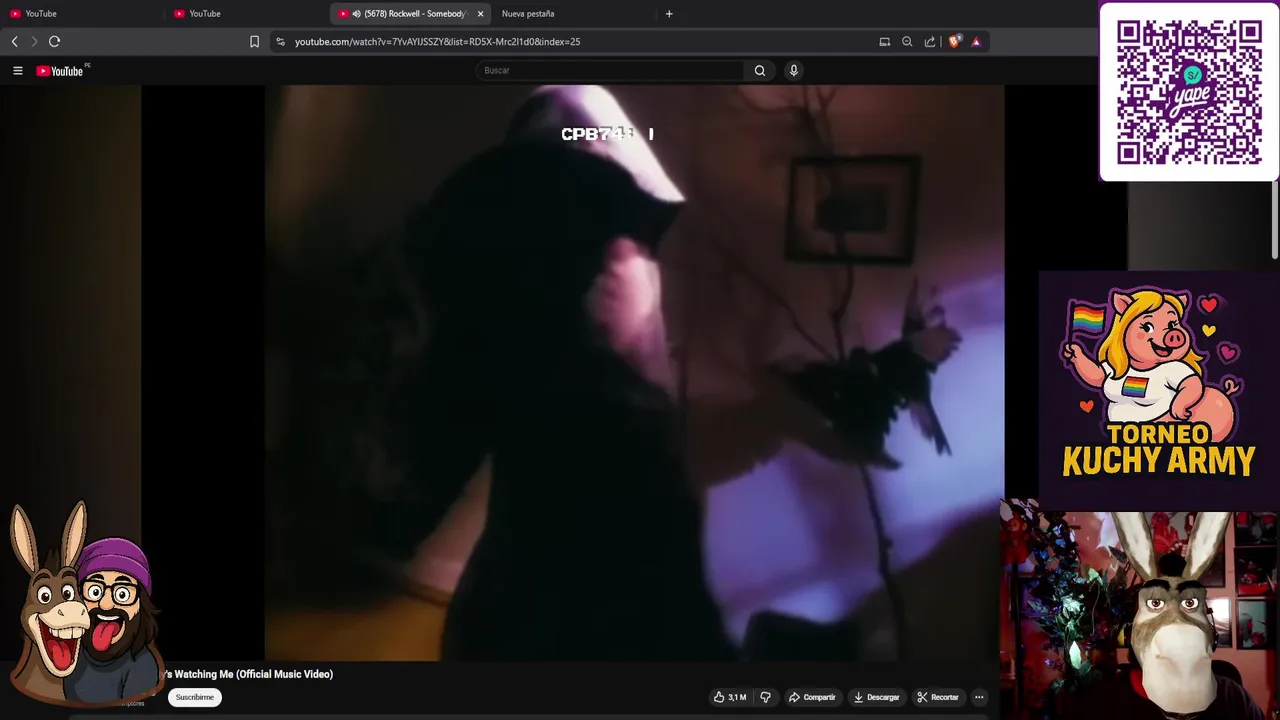
Task: Share the page via address bar share icon
Action: tap(930, 41)
